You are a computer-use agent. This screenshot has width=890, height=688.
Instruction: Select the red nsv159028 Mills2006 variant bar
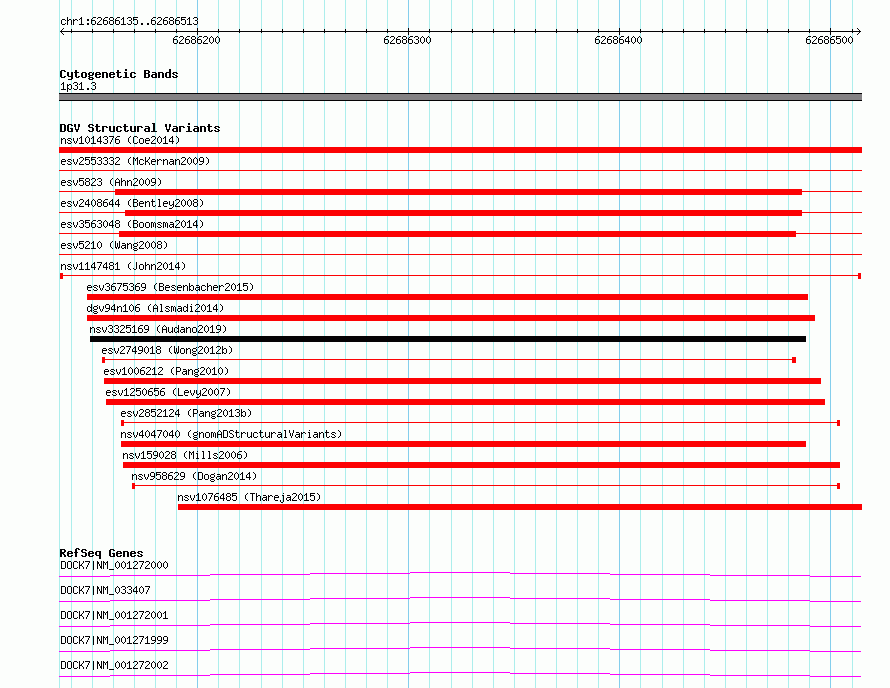click(481, 465)
